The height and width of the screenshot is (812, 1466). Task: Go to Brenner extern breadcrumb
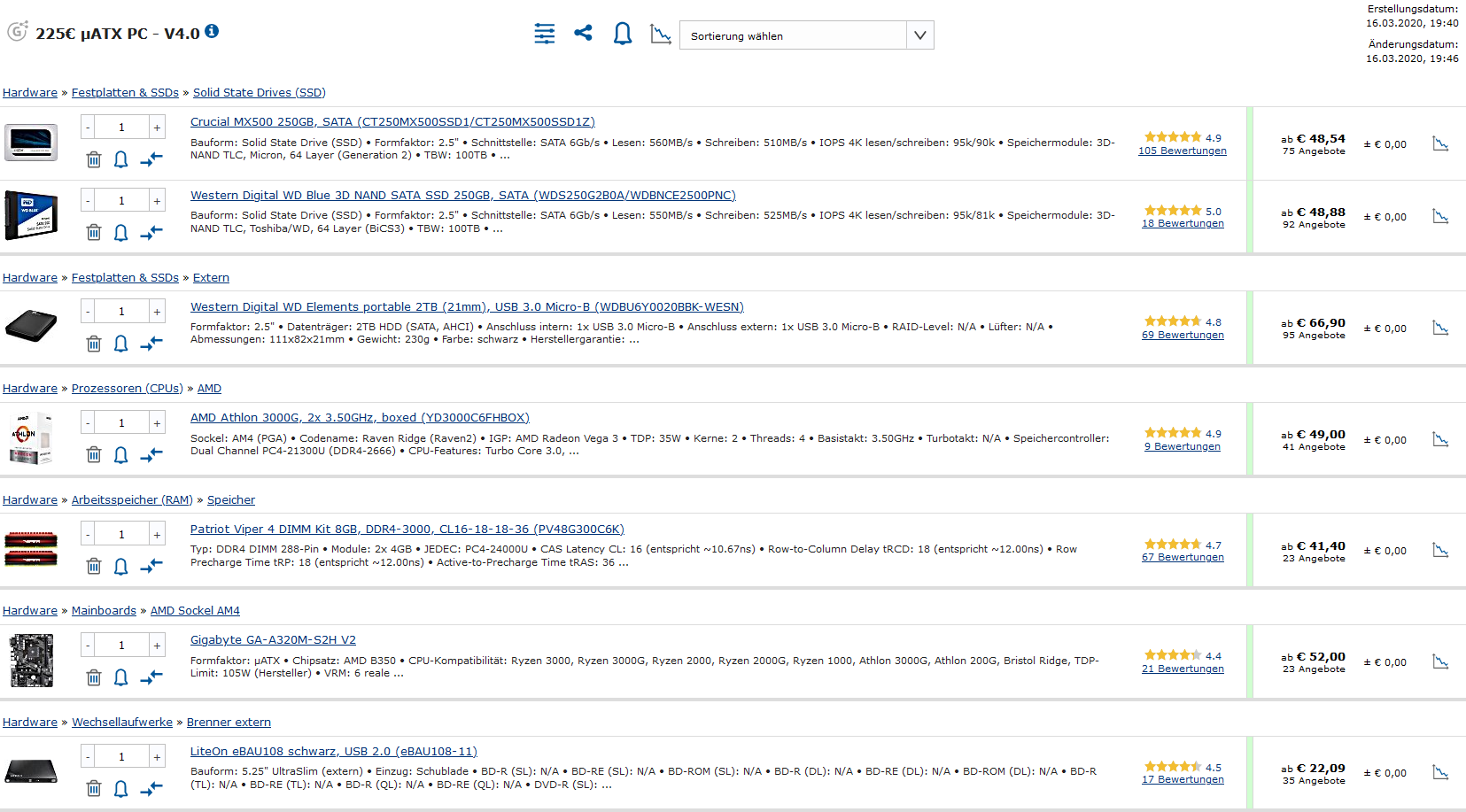point(229,723)
